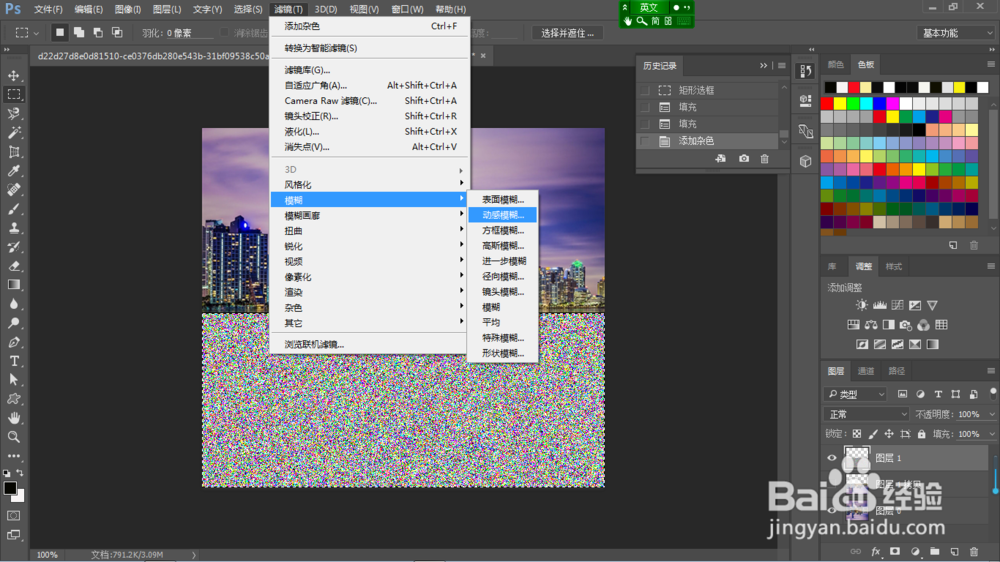This screenshot has width=1000, height=562.
Task: Open 填充 100% dropdown arrow
Action: pos(992,434)
